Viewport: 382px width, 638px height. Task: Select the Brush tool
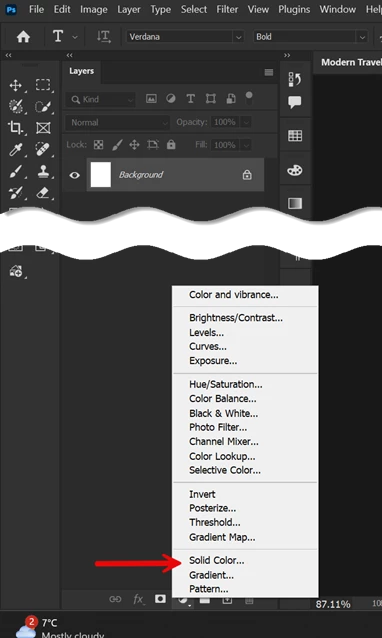(15, 172)
